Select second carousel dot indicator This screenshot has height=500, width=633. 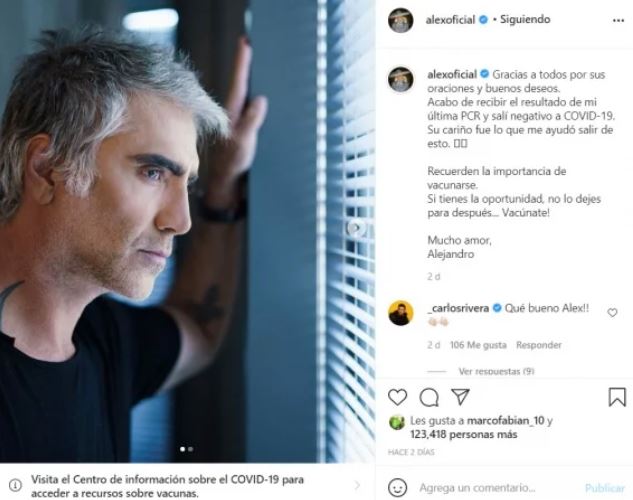click(191, 449)
